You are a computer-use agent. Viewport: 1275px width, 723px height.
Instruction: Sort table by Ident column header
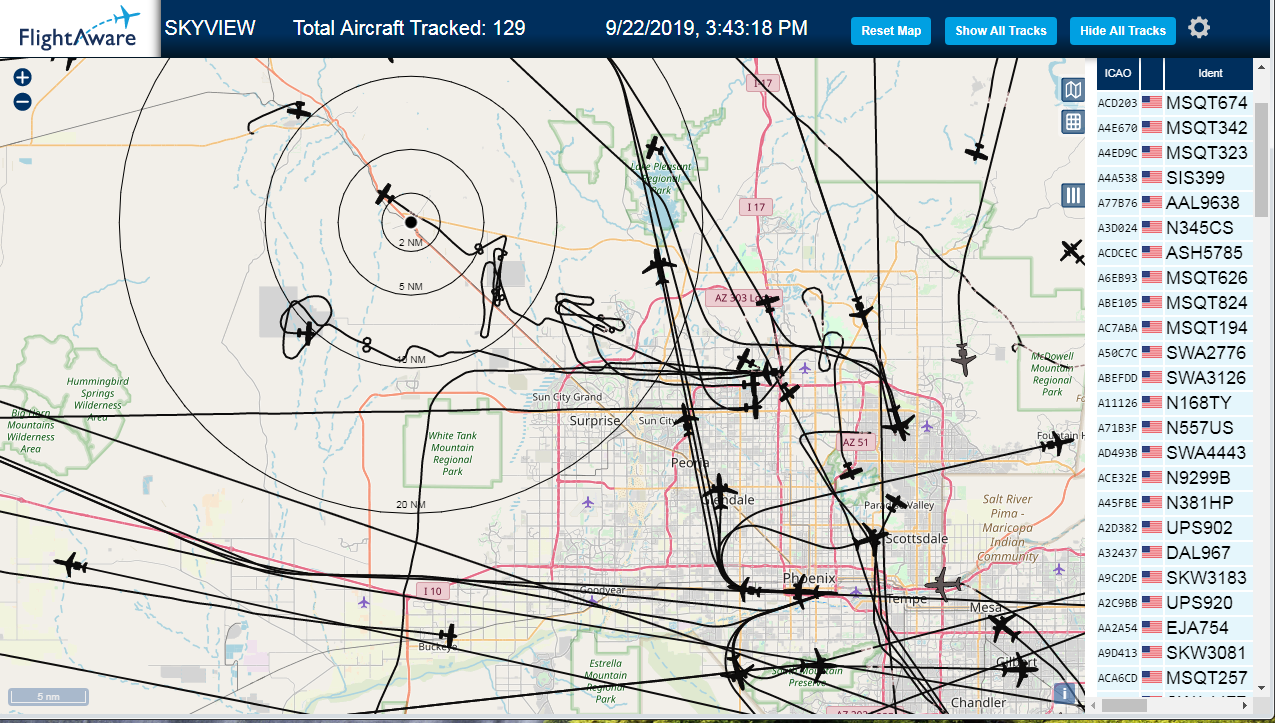pyautogui.click(x=1210, y=74)
